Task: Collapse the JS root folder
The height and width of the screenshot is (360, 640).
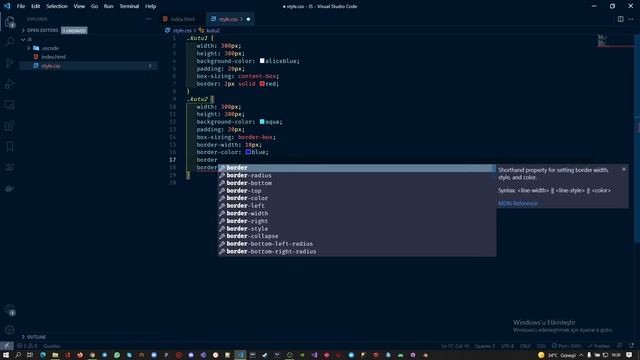Action: tap(24, 40)
